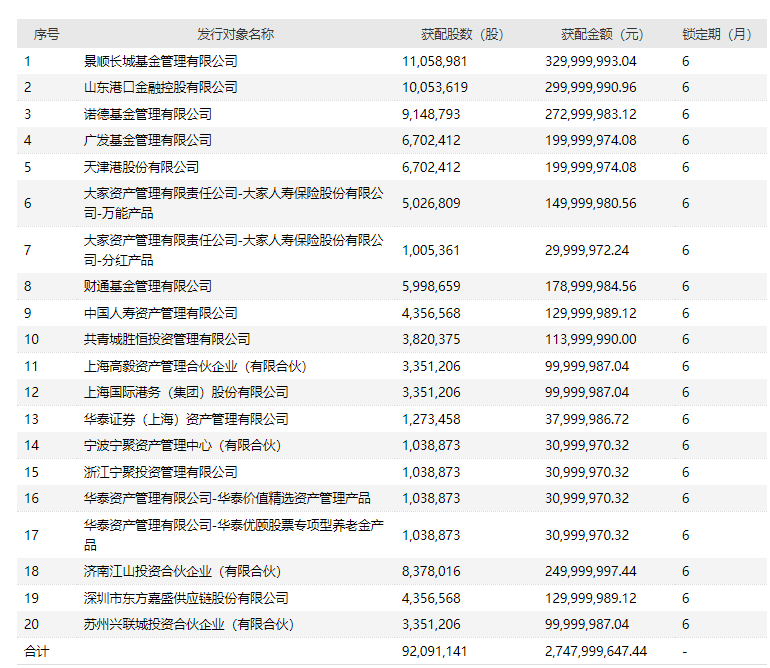770x668 pixels.
Task: Click row number 20 in 序号 column
Action: (x=31, y=625)
